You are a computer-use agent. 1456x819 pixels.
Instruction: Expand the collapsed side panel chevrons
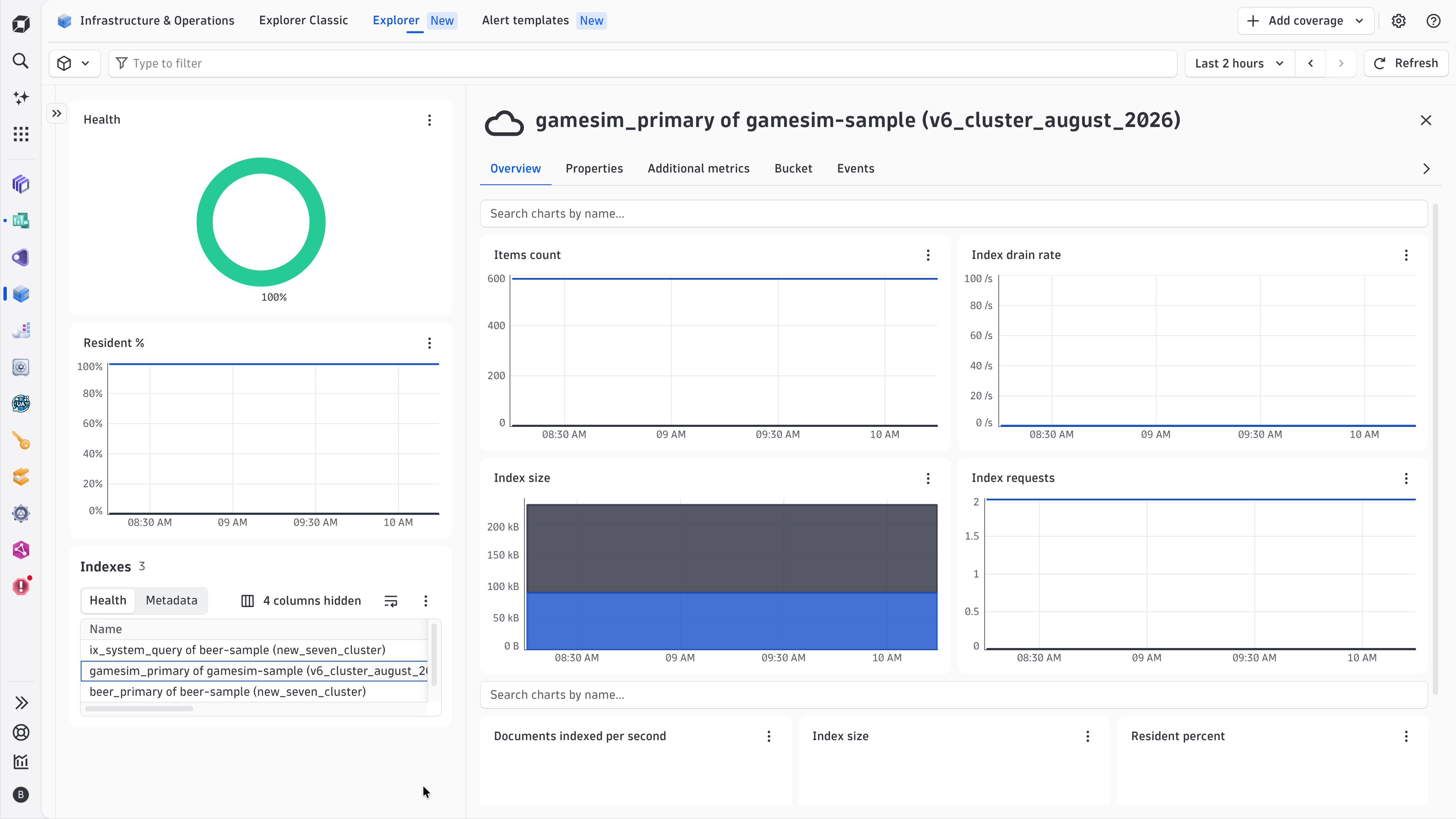(56, 114)
